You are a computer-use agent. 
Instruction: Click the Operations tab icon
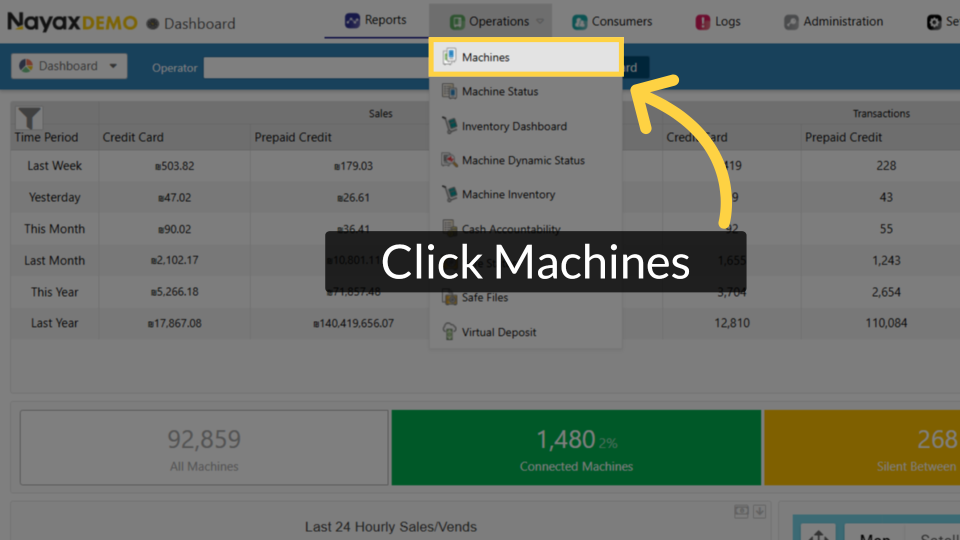457,22
